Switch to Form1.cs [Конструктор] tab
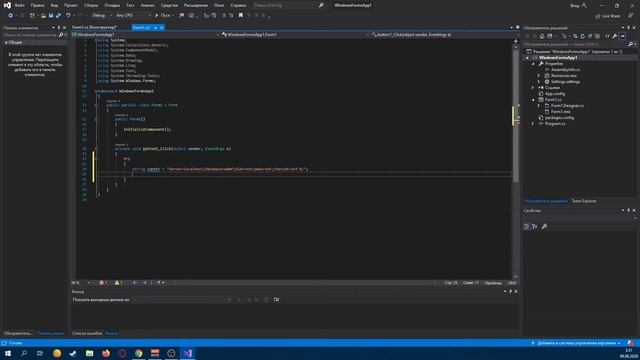 pos(95,27)
